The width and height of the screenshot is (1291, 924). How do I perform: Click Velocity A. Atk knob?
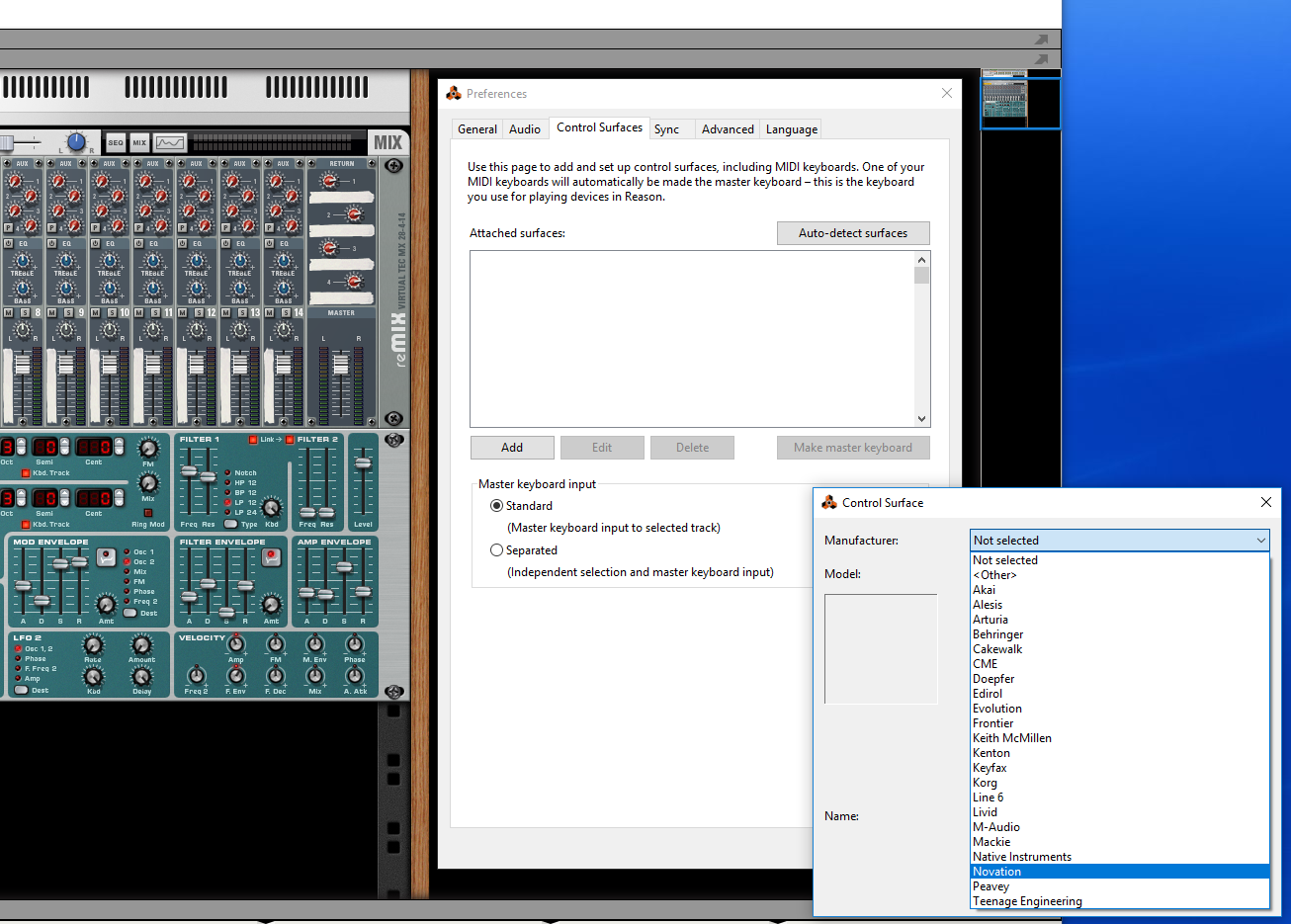coord(355,676)
